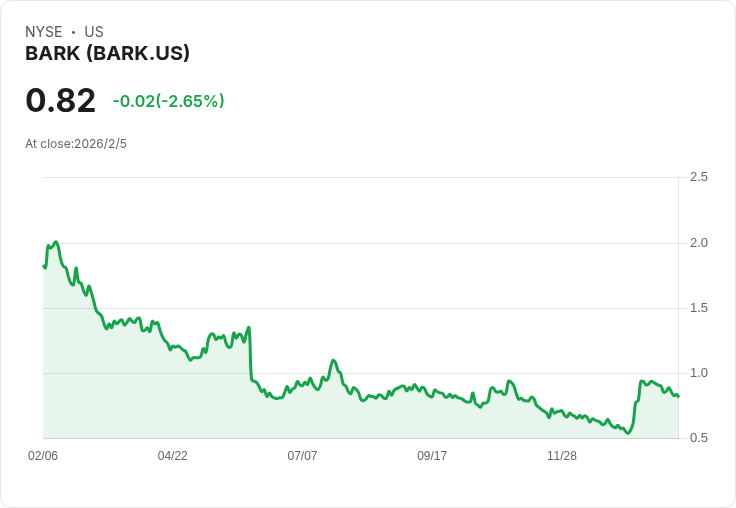Click the final data point of the line
This screenshot has height=508, width=736.
pyautogui.click(x=678, y=396)
